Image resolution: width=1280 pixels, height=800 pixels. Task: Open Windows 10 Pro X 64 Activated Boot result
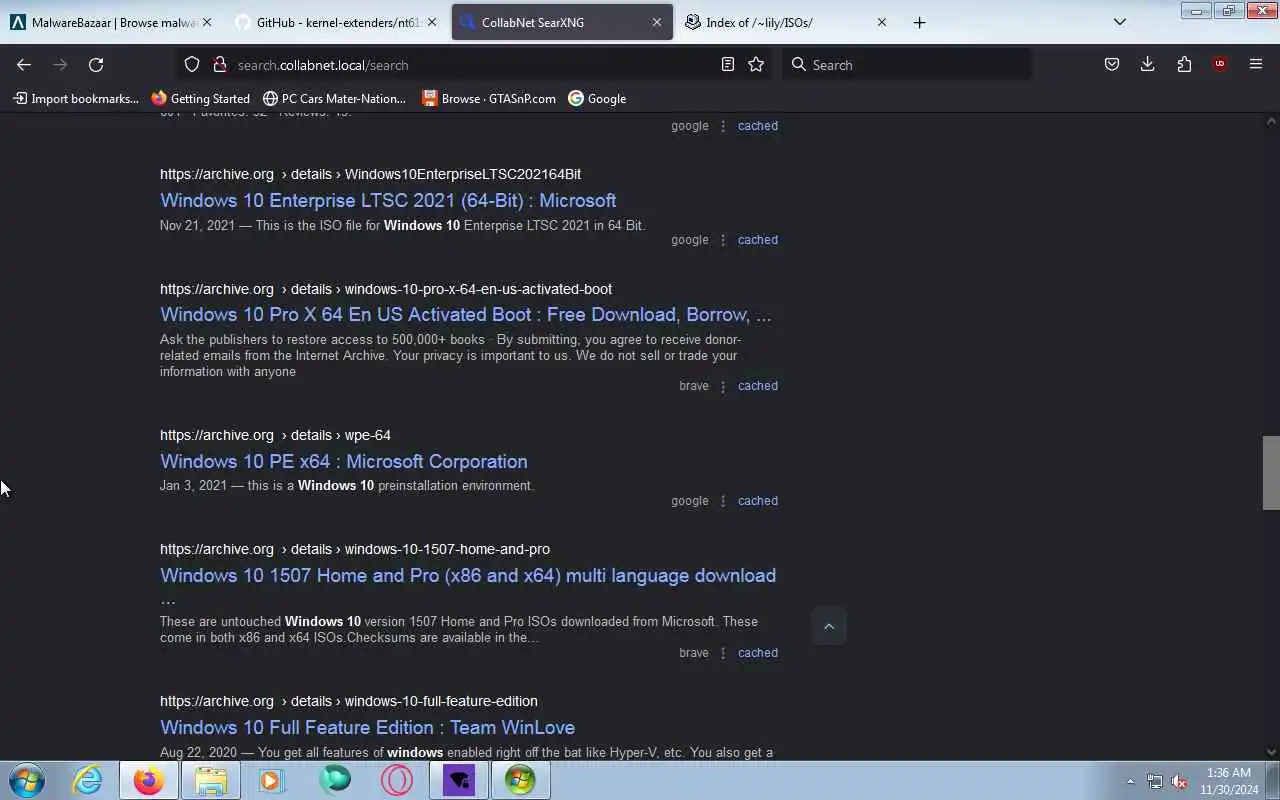[x=465, y=314]
